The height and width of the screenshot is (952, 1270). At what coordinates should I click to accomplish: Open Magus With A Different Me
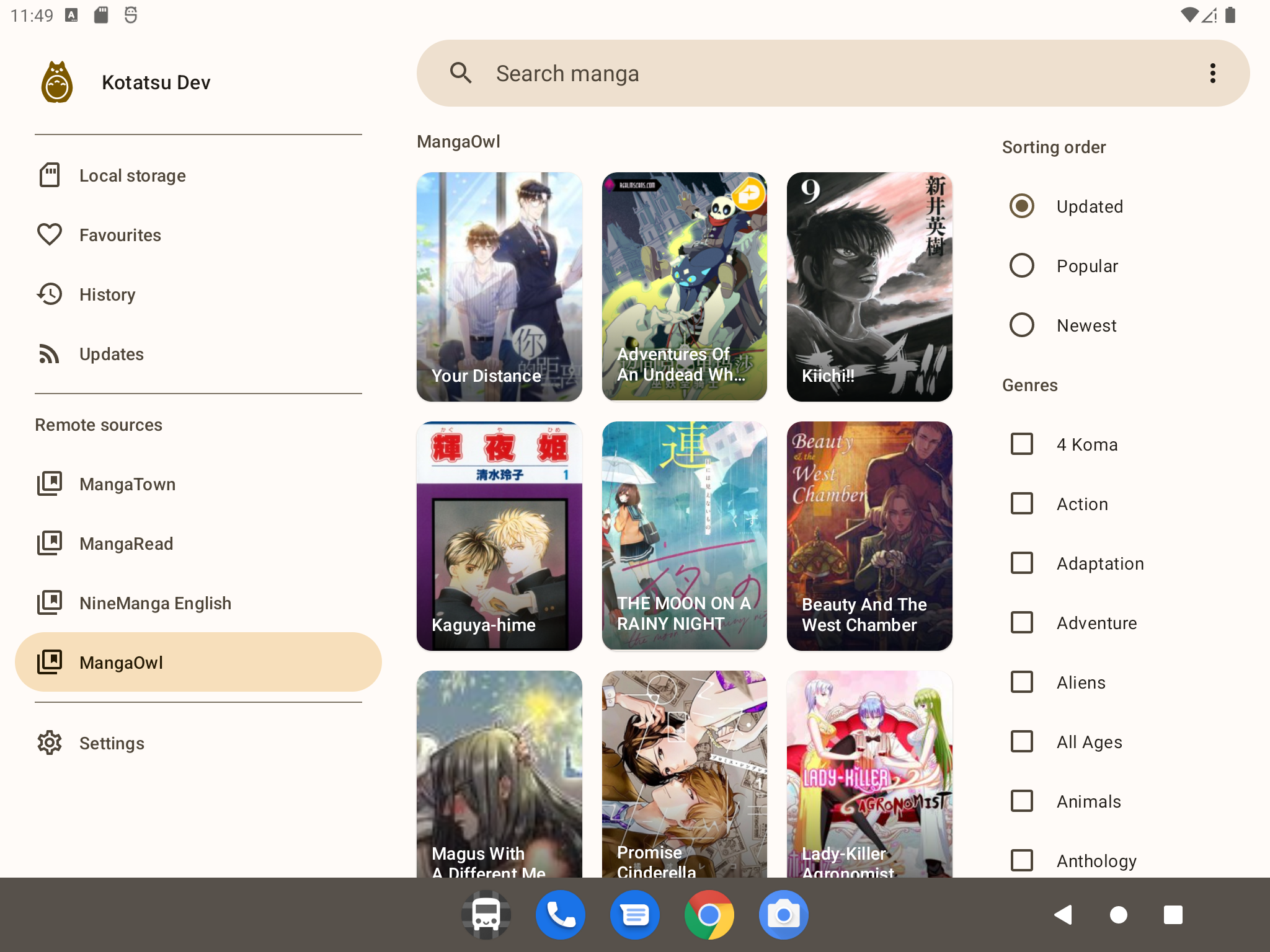click(x=499, y=774)
